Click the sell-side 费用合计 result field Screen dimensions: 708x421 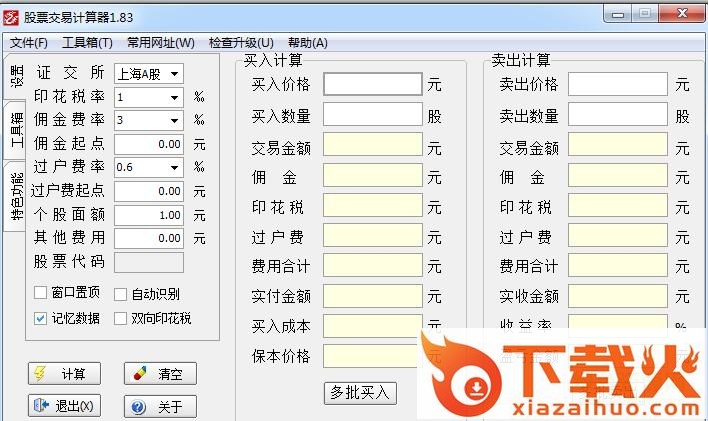(618, 265)
